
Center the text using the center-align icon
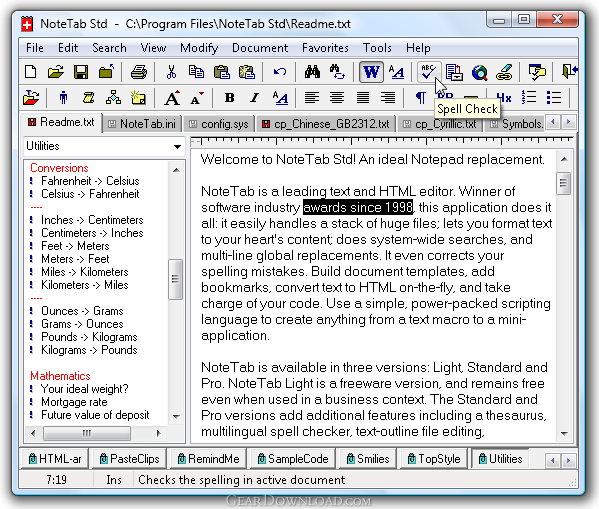[337, 98]
